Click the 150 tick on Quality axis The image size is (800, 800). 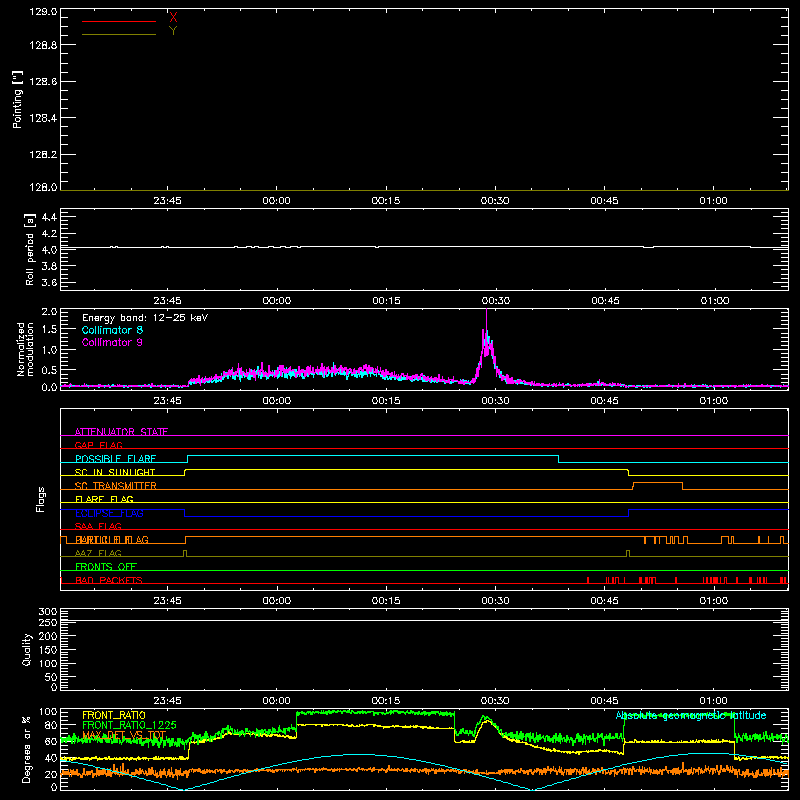pyautogui.click(x=48, y=650)
